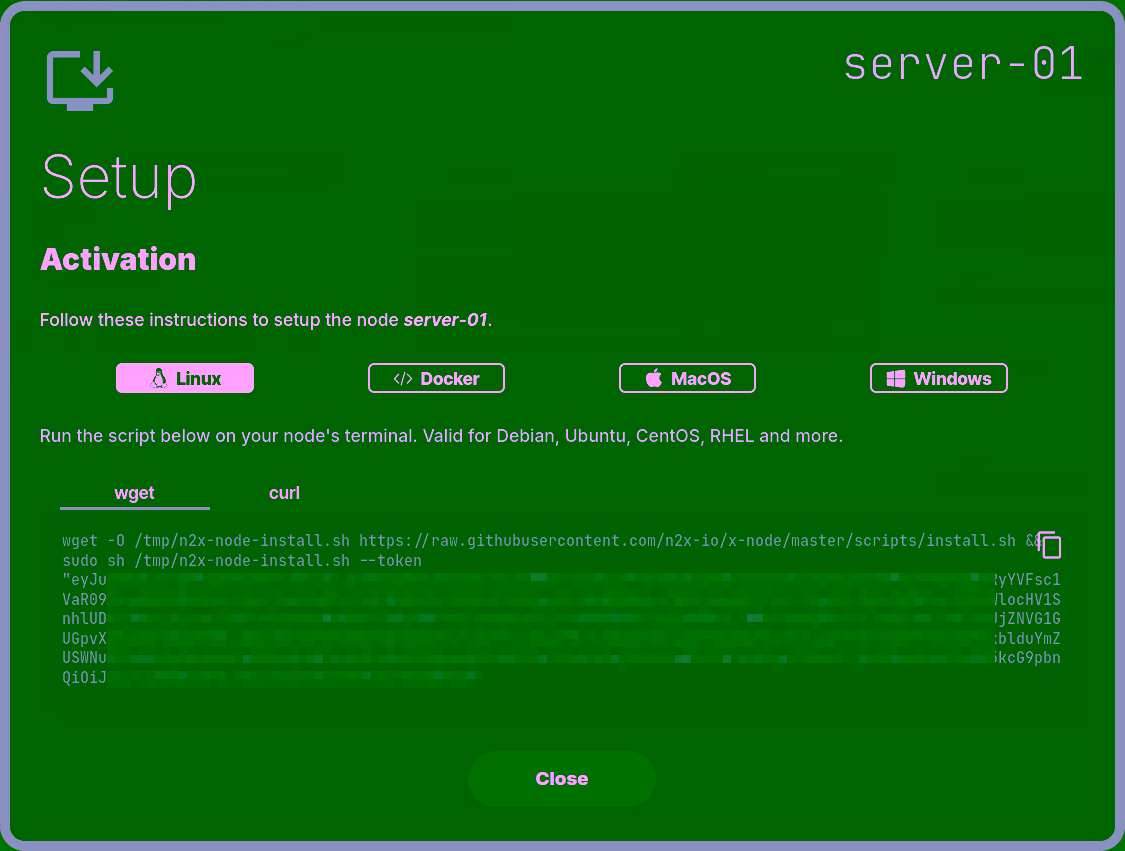Select Linux as the setup platform
The width and height of the screenshot is (1125, 851).
point(184,378)
